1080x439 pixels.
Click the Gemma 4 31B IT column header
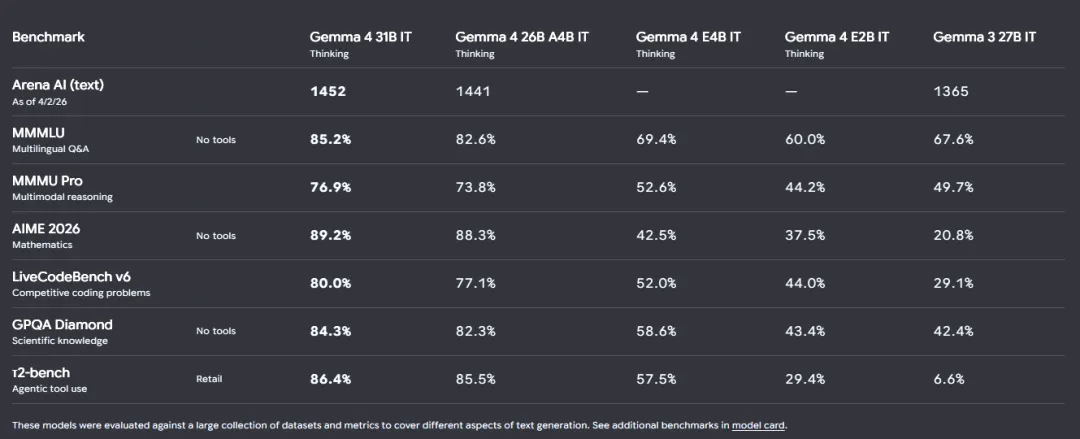tap(360, 37)
